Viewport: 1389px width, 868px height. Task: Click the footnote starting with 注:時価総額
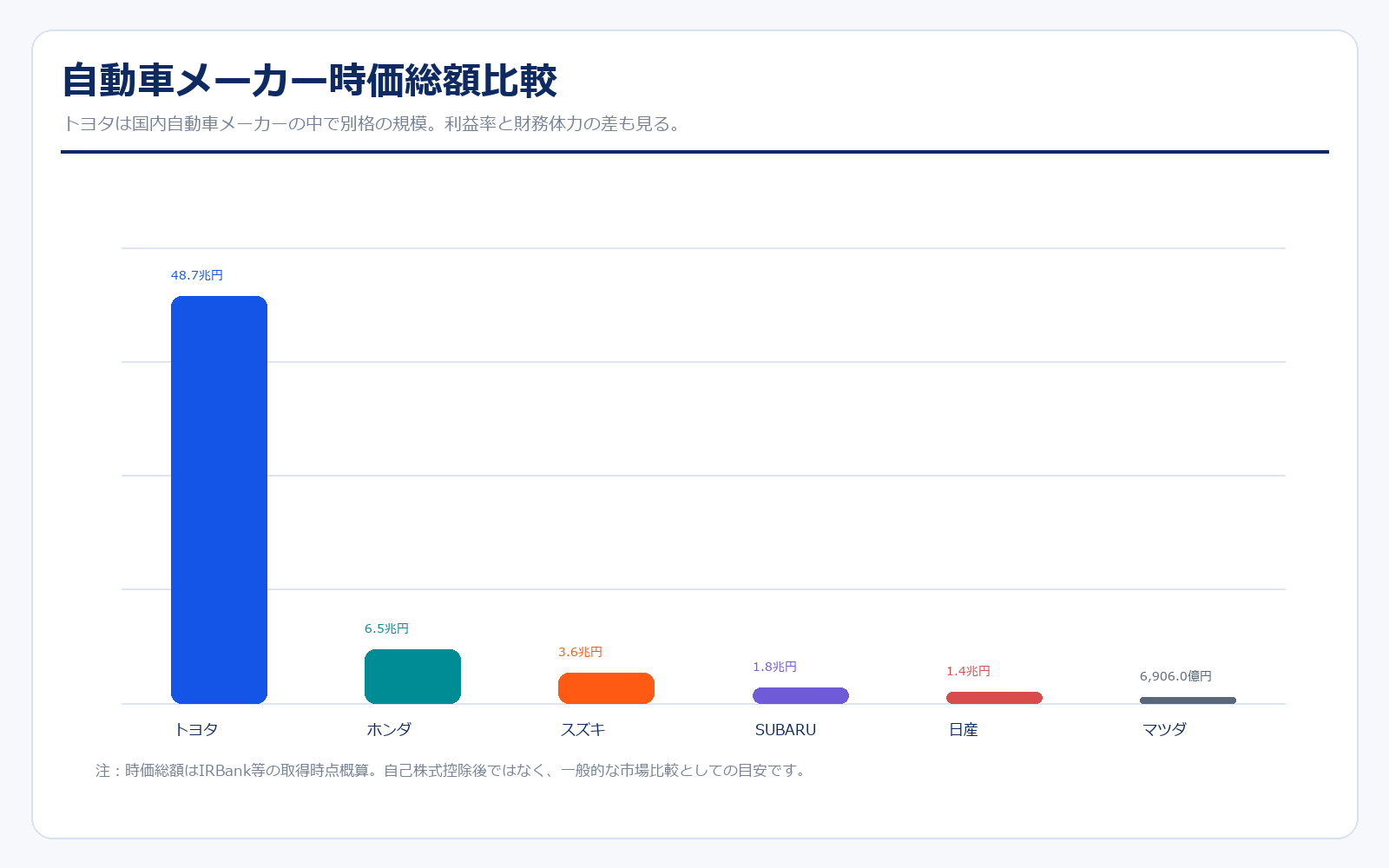(451, 770)
